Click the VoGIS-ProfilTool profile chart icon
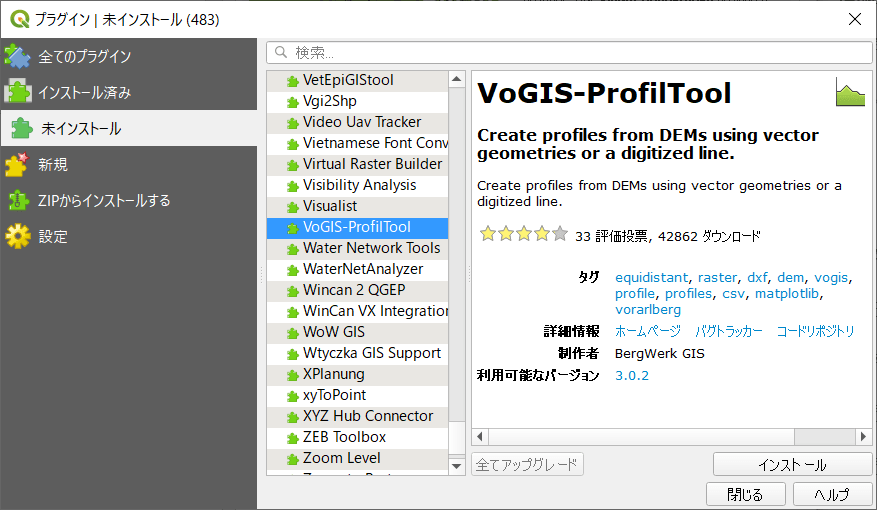Screen dimensions: 877x510 (850, 92)
